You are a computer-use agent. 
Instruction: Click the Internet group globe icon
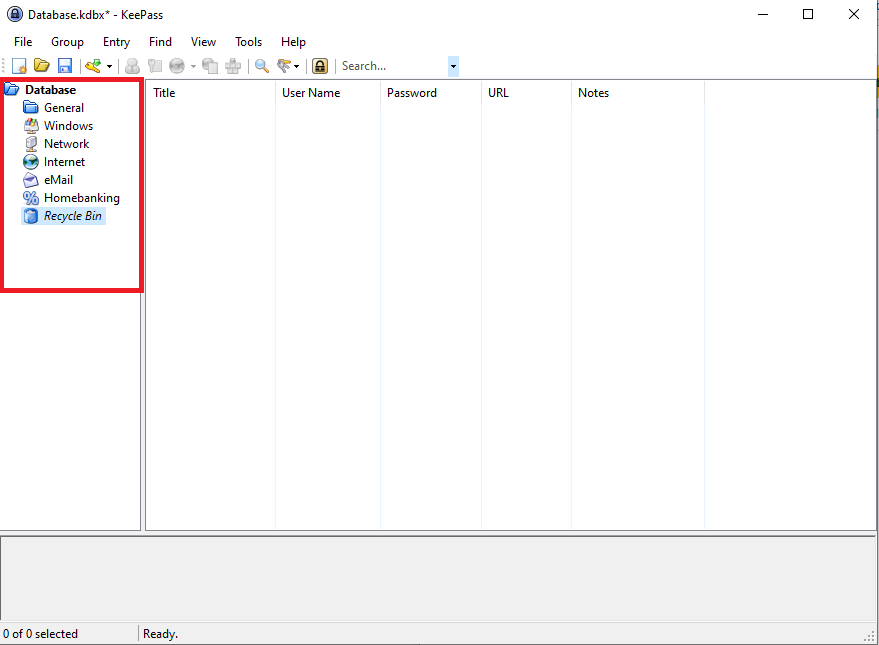tap(29, 161)
